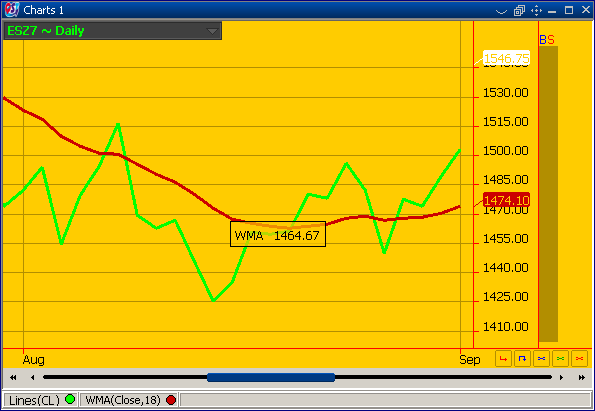This screenshot has height=411, width=595.
Task: Select the WMA(Close,18) study tab
Action: 130,400
